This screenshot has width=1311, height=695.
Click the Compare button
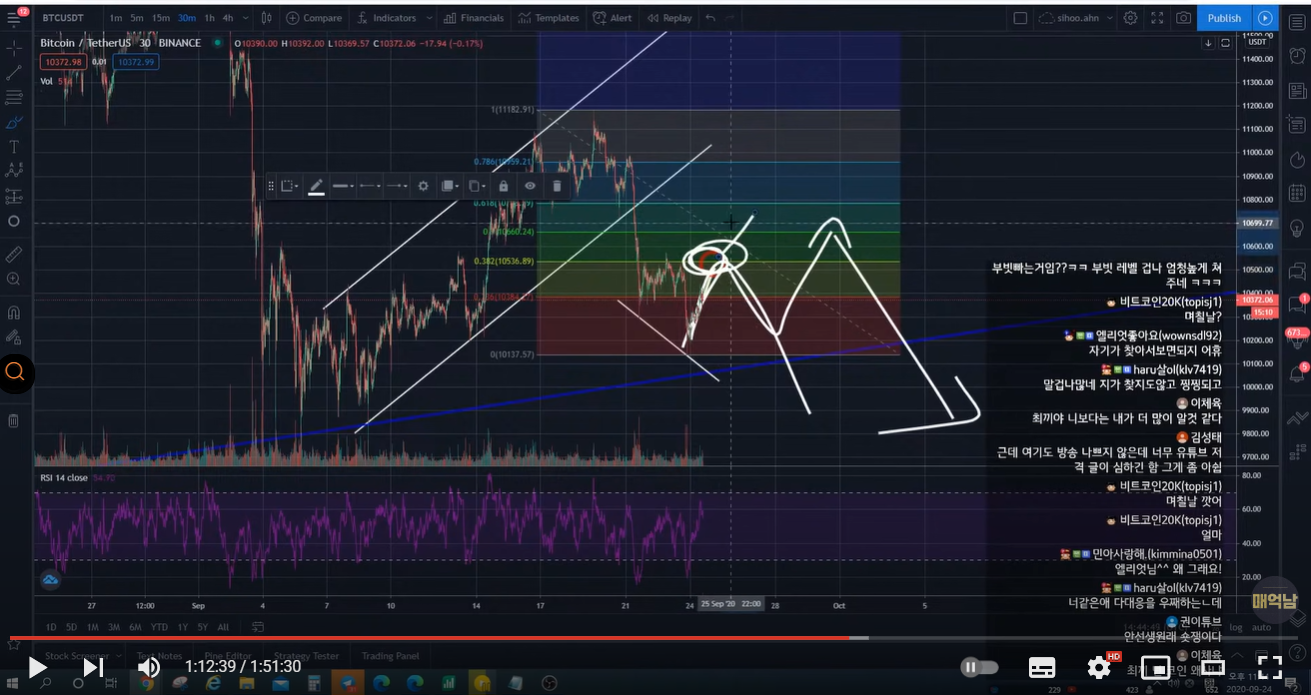click(x=313, y=18)
